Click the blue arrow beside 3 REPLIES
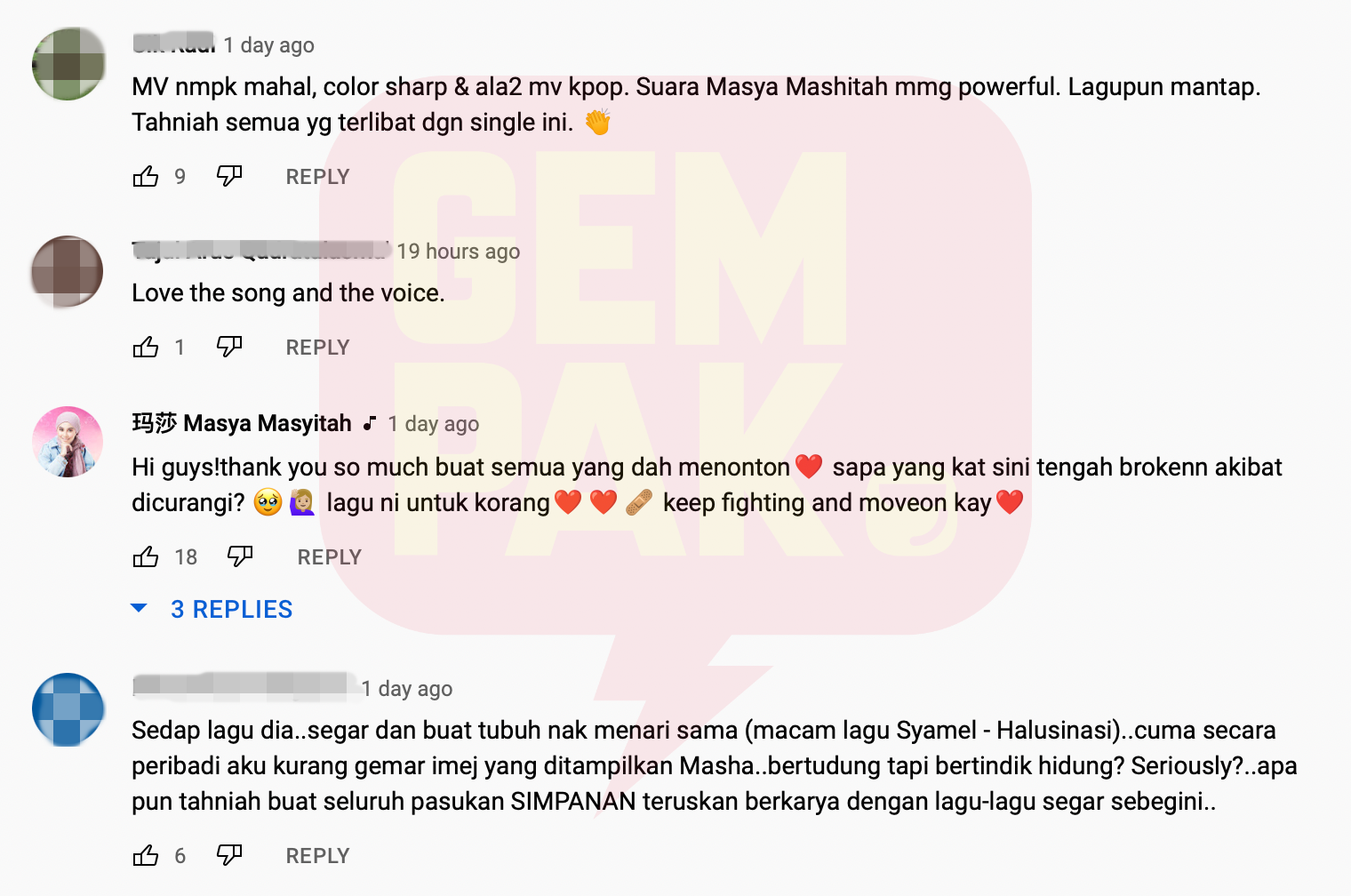 coord(139,608)
